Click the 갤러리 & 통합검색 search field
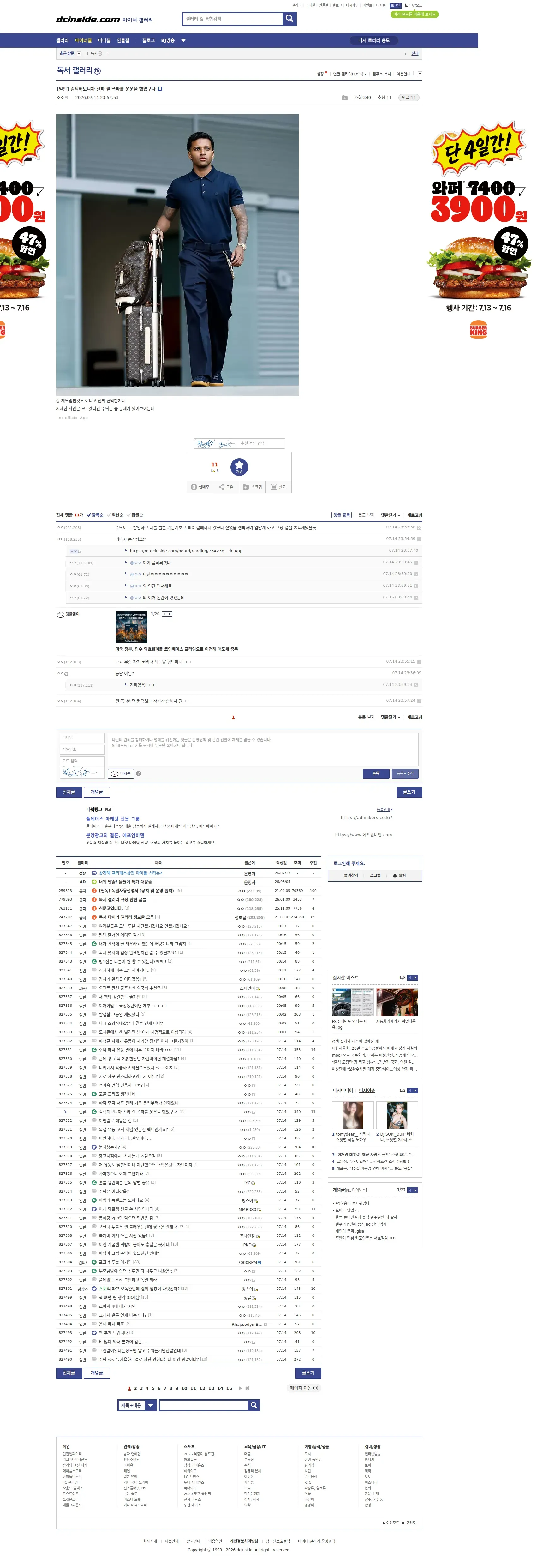537x1568 pixels. [x=233, y=19]
